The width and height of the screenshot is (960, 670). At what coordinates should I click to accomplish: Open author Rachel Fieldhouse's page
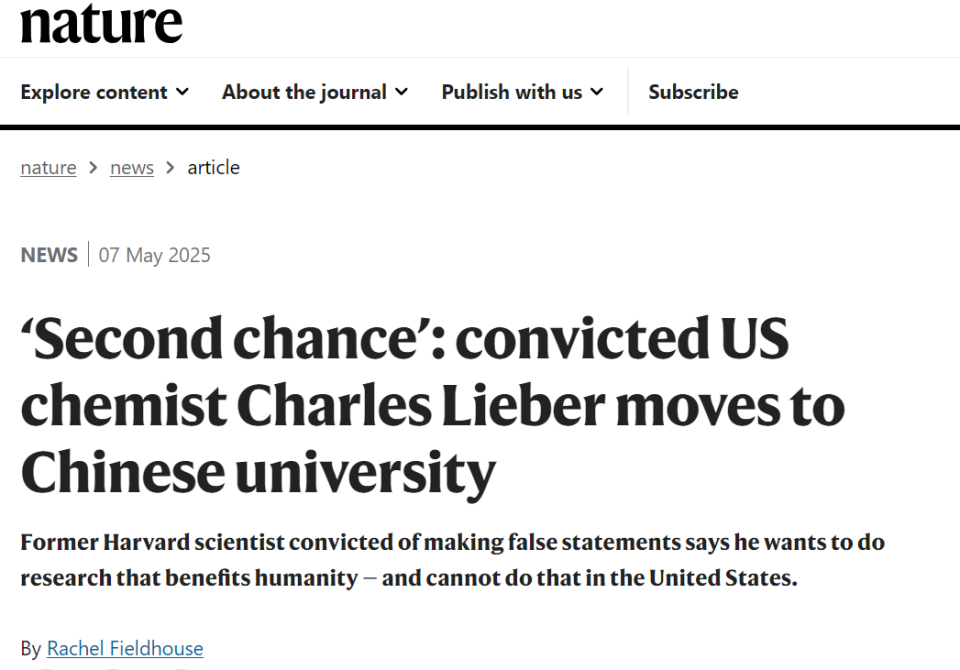125,649
